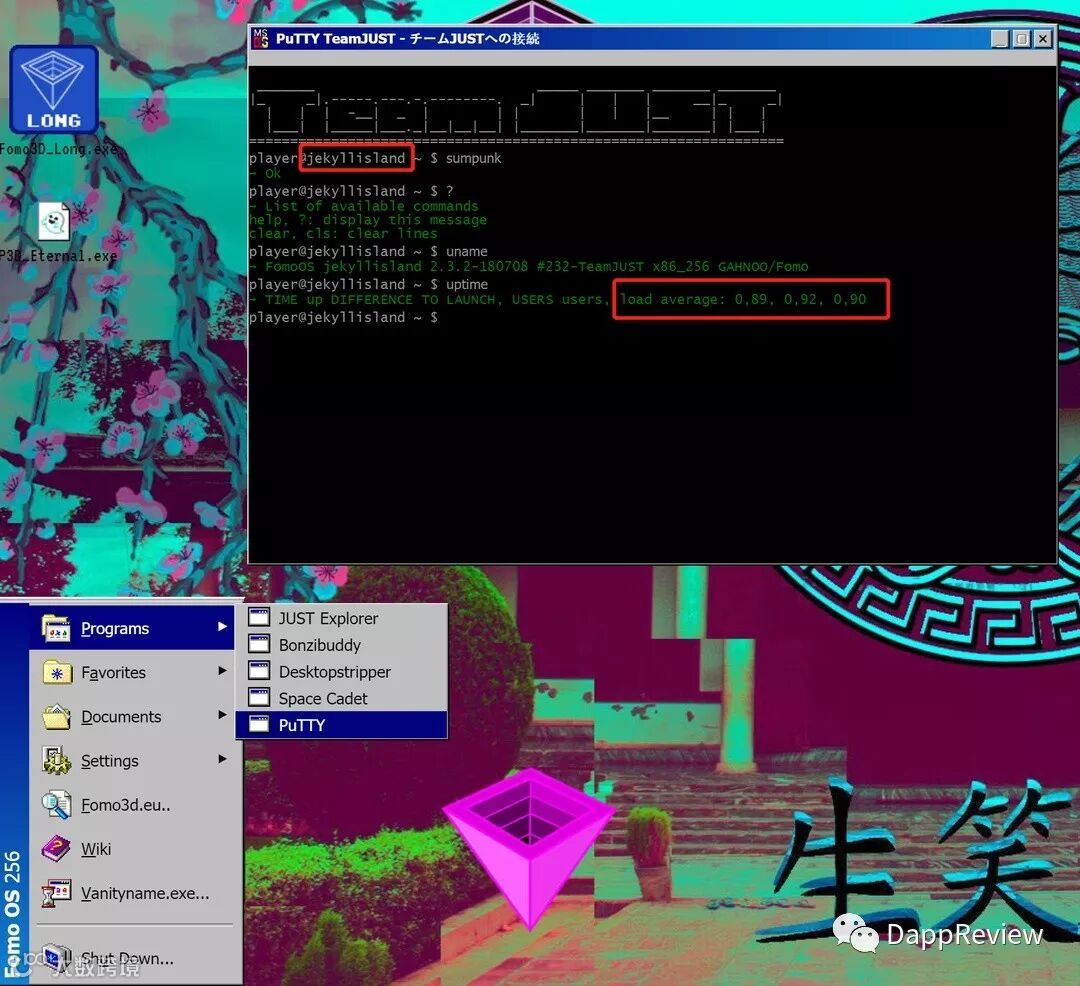Click the Wiki help book icon
This screenshot has width=1080, height=986.
click(x=56, y=848)
